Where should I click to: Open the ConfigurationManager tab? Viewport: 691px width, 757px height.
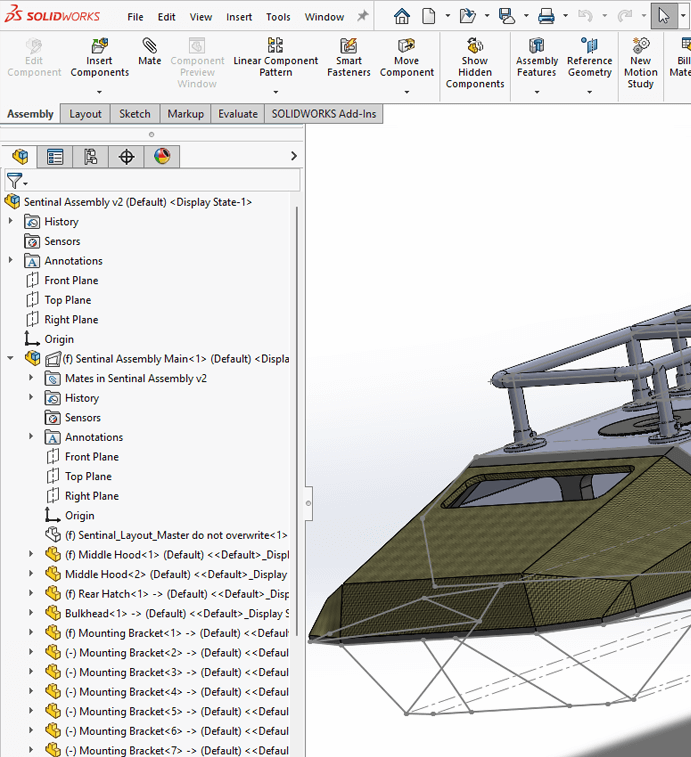(x=90, y=157)
